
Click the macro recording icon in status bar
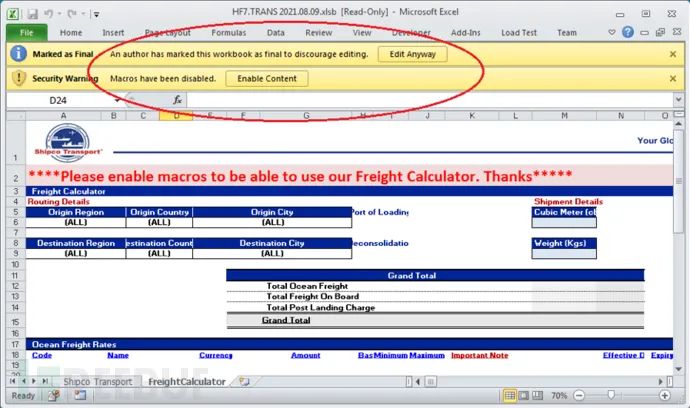click(54, 395)
